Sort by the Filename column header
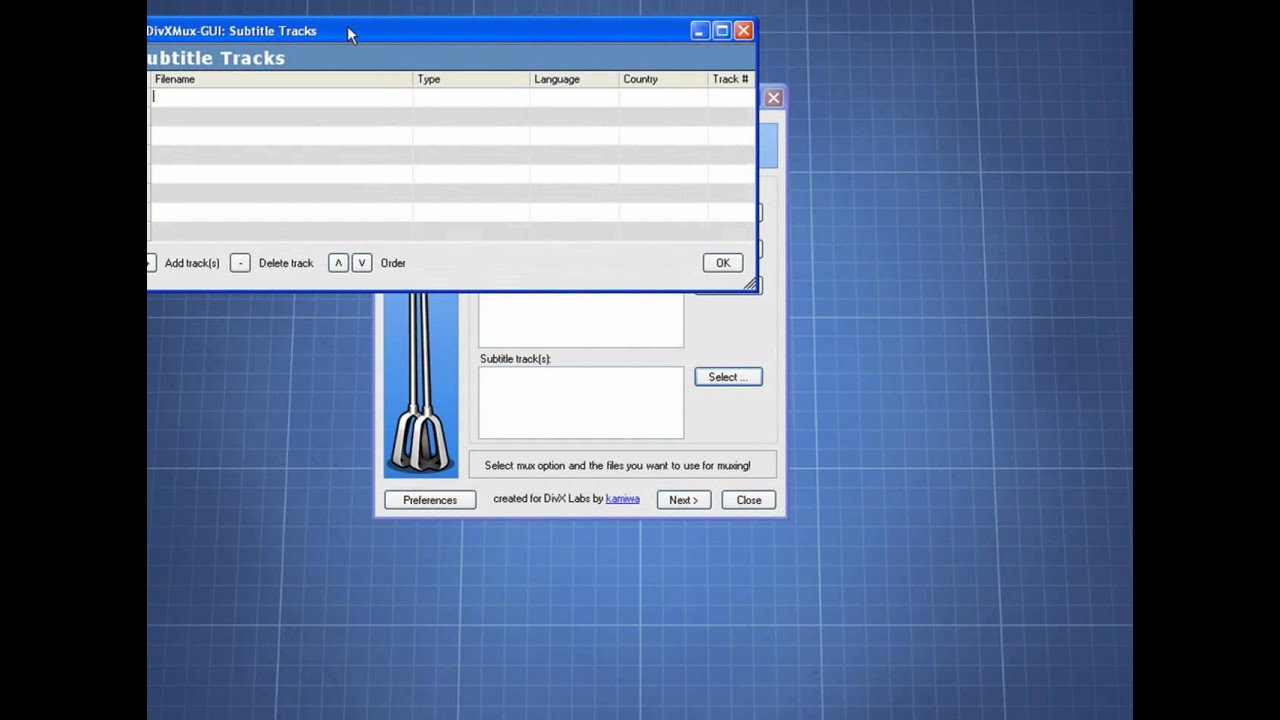 click(x=281, y=79)
